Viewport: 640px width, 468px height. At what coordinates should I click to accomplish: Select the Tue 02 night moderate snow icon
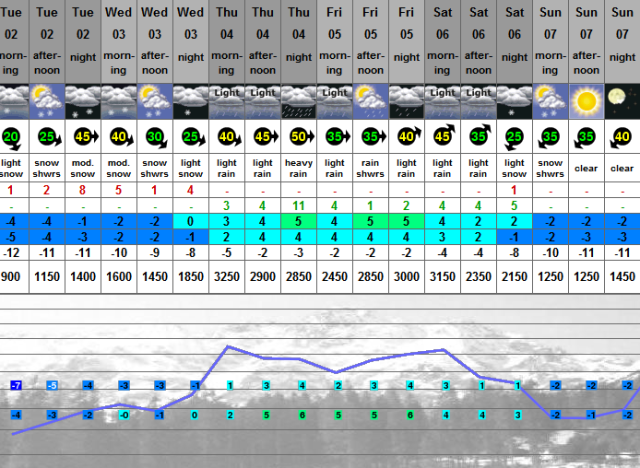(x=83, y=102)
